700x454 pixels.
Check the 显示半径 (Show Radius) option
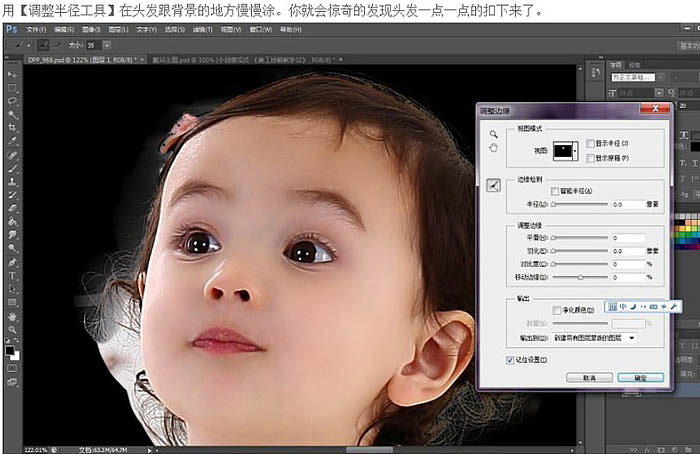(589, 143)
